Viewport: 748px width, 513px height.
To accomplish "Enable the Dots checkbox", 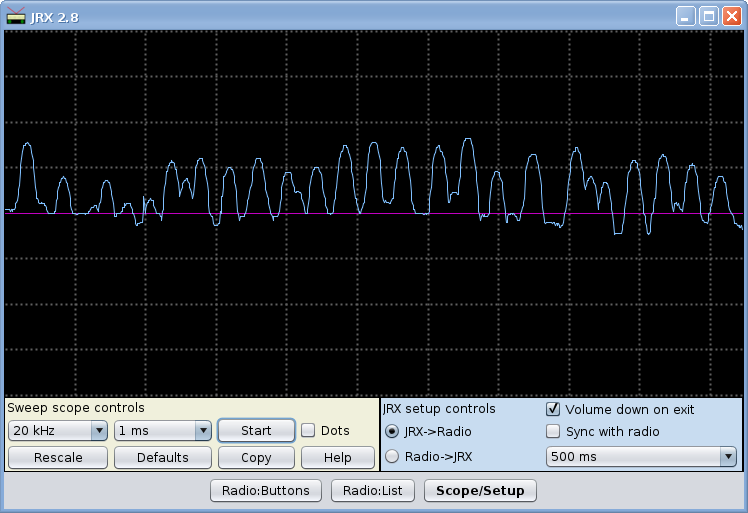I will coord(308,431).
